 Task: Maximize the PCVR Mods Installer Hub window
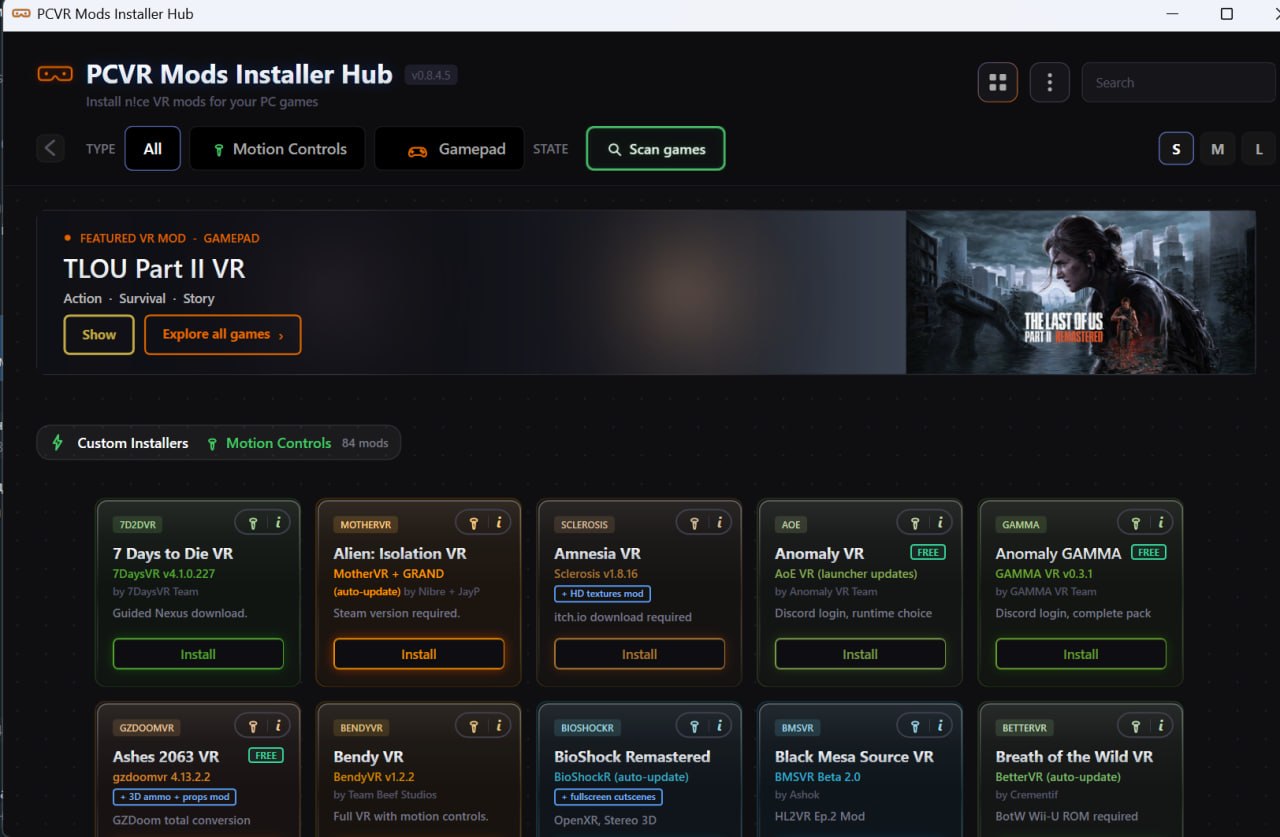coord(1227,14)
